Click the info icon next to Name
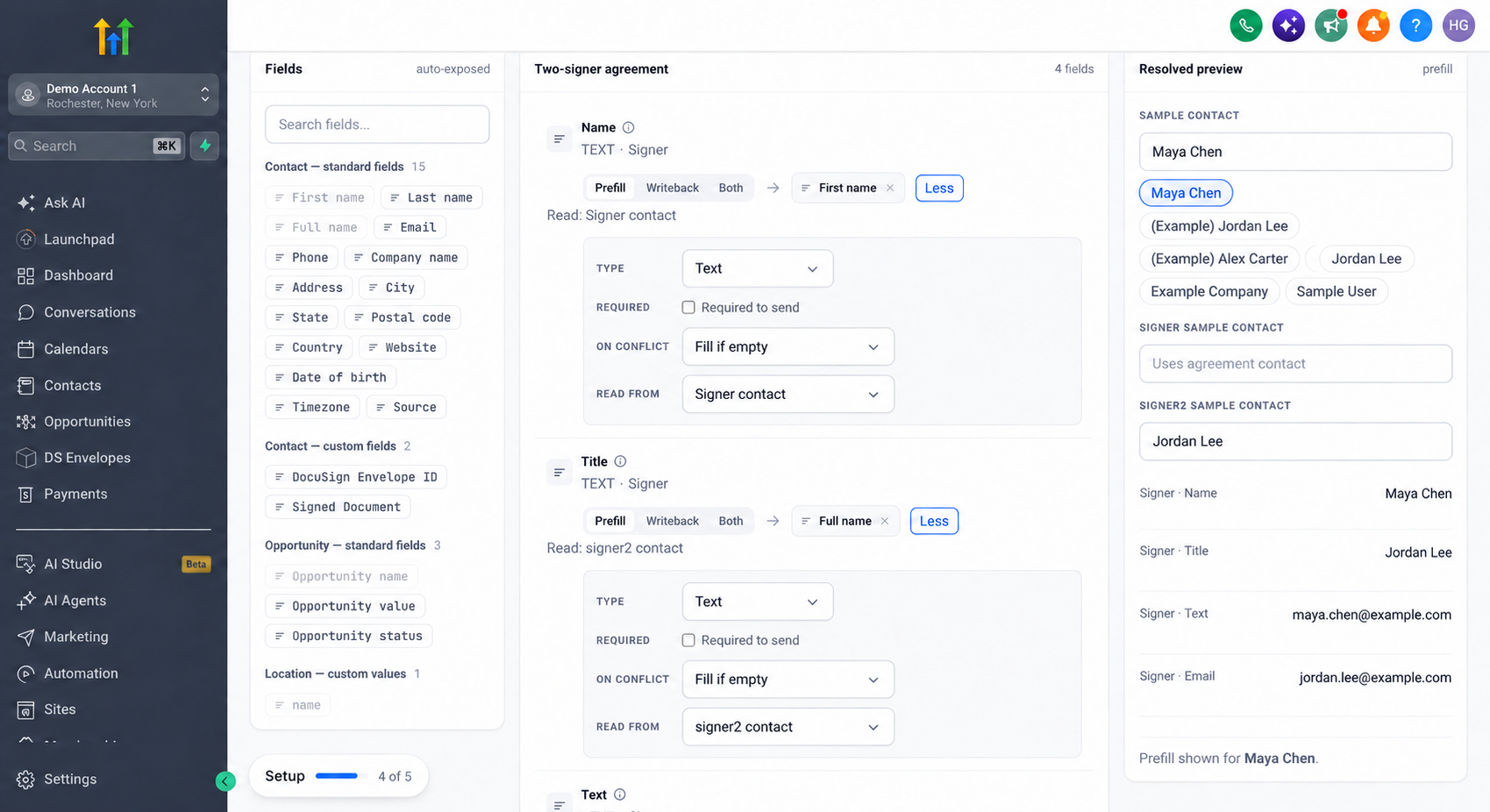Image resolution: width=1490 pixels, height=812 pixels. tap(628, 127)
